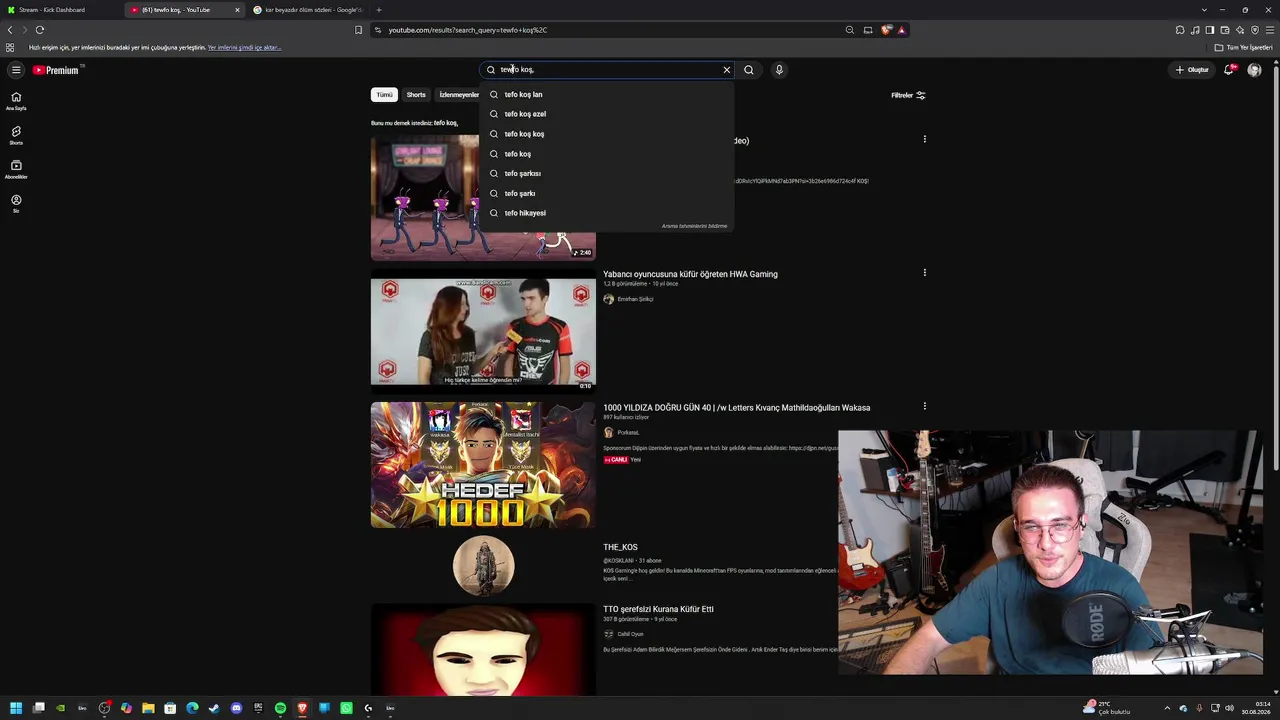Click the 'tefo koş,' did-you-mean link
1280x720 pixels.
(x=446, y=123)
